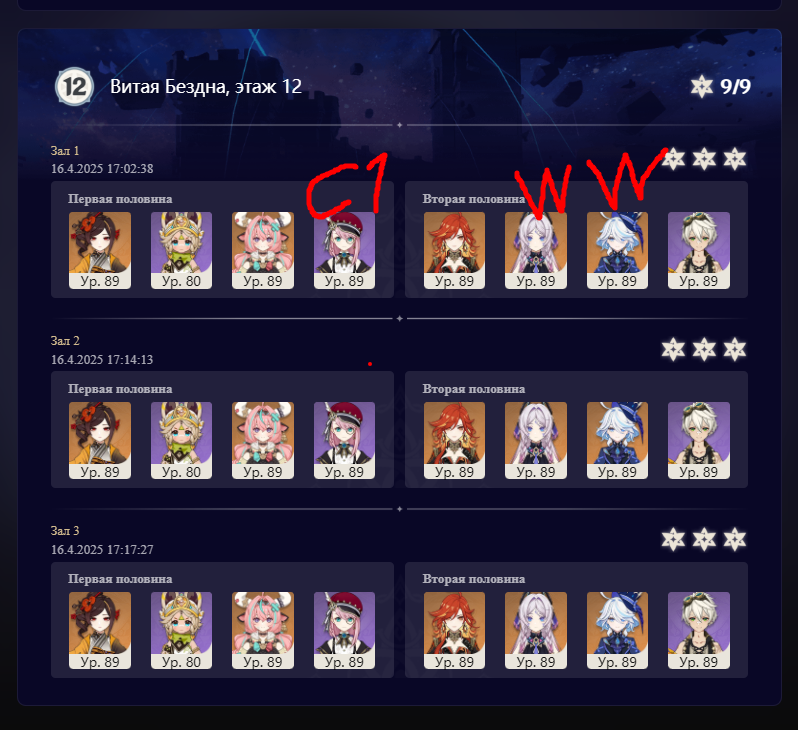Click the Ур. 80 character in Зал 3
This screenshot has height=730, width=798.
(x=181, y=630)
